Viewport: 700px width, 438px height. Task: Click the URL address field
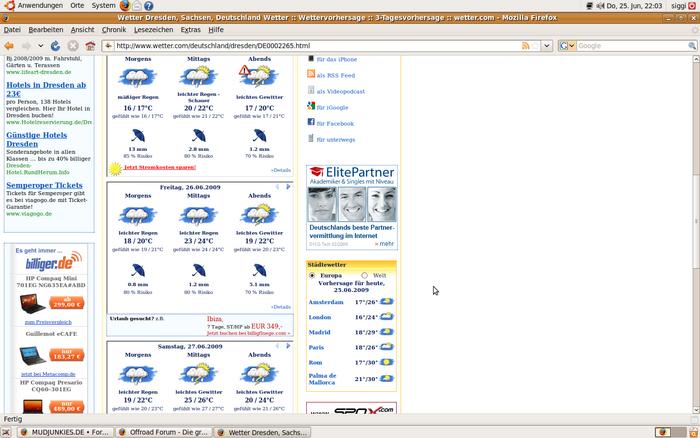pos(317,46)
